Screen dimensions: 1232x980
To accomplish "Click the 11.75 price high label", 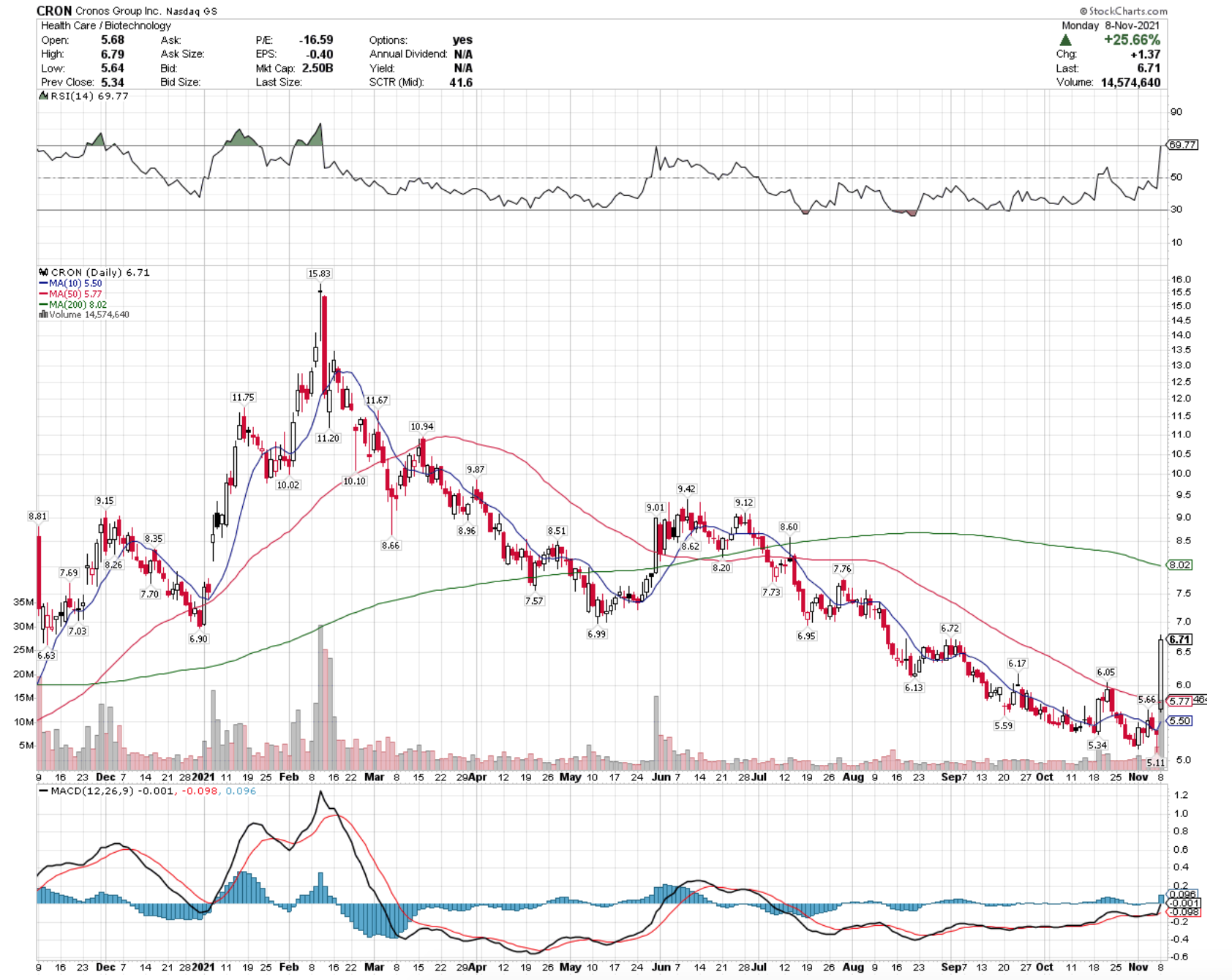I will pos(243,397).
